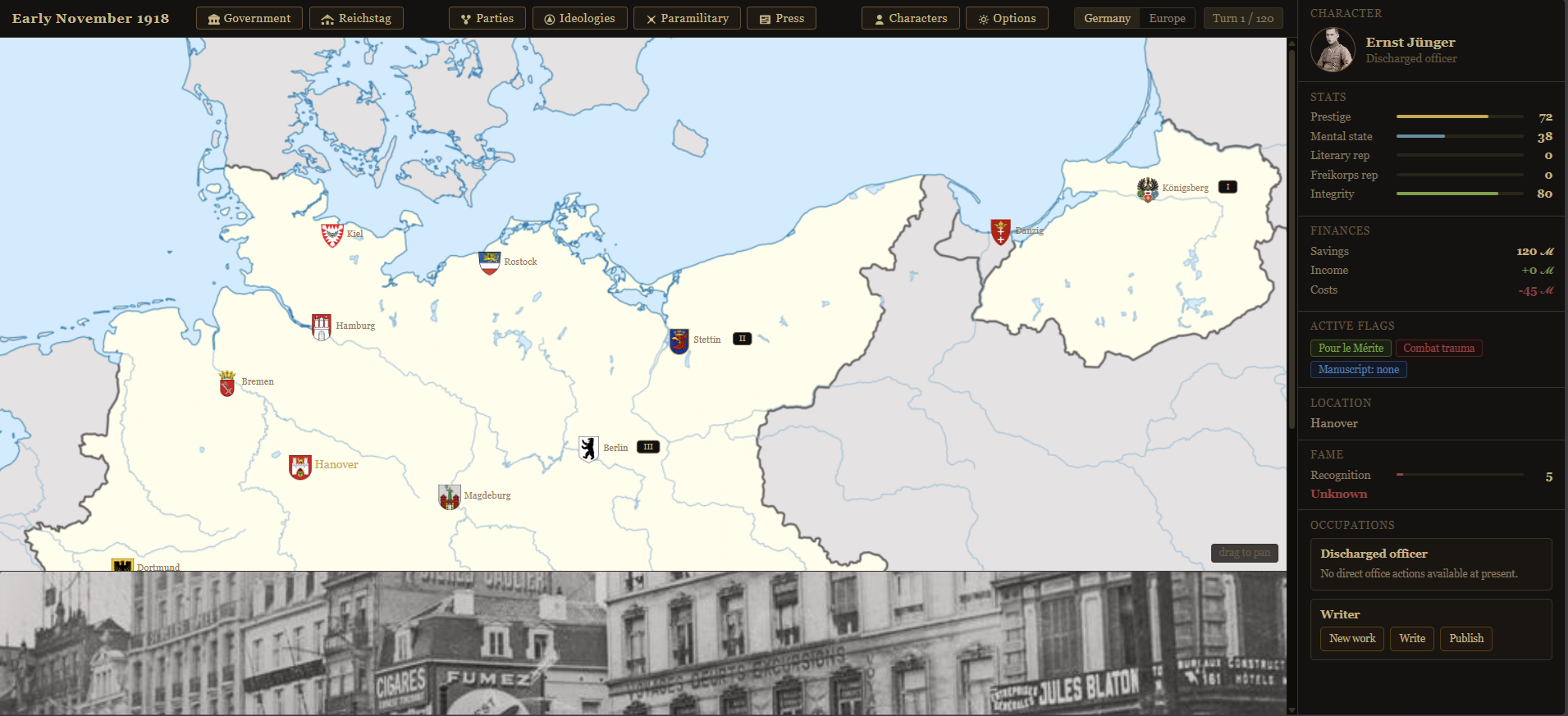Image resolution: width=1568 pixels, height=716 pixels.
Task: Open the Characters list
Action: [911, 18]
